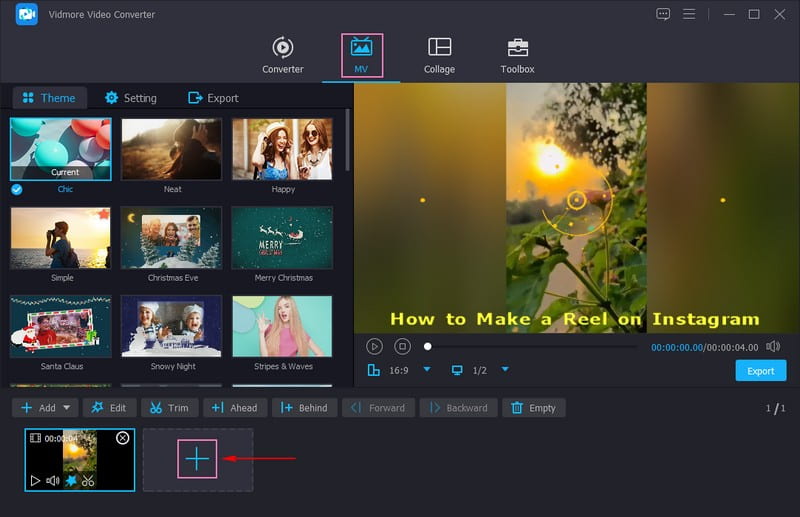Play the preview video
Viewport: 800px width, 517px height.
click(374, 346)
